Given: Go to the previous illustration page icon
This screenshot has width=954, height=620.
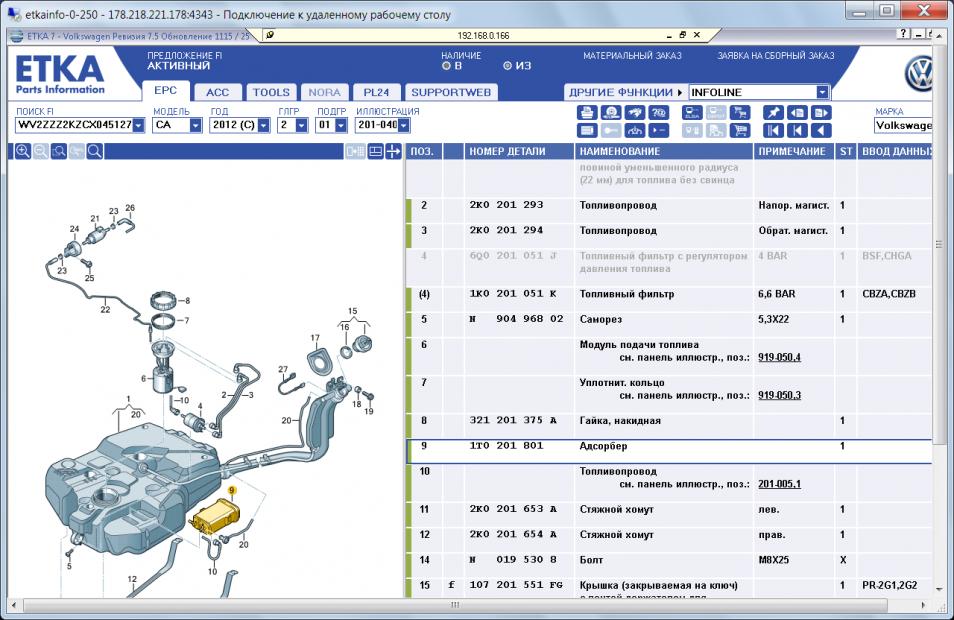Looking at the screenshot, I should pos(797,113).
